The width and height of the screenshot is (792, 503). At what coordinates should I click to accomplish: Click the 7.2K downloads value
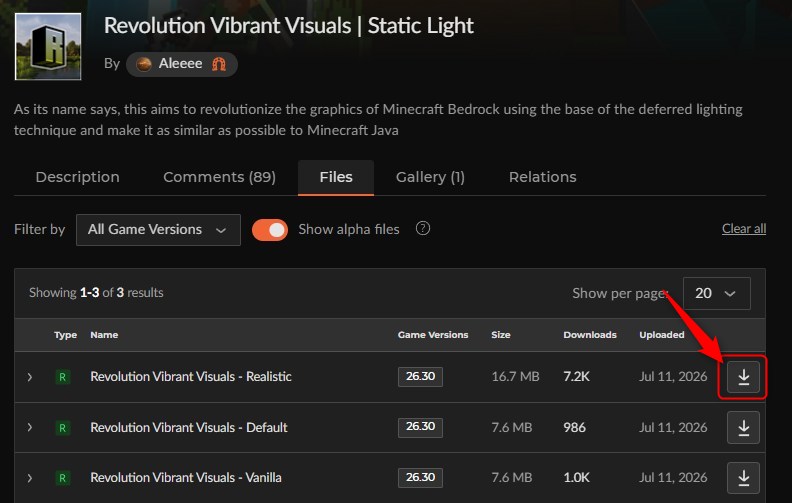(x=576, y=377)
